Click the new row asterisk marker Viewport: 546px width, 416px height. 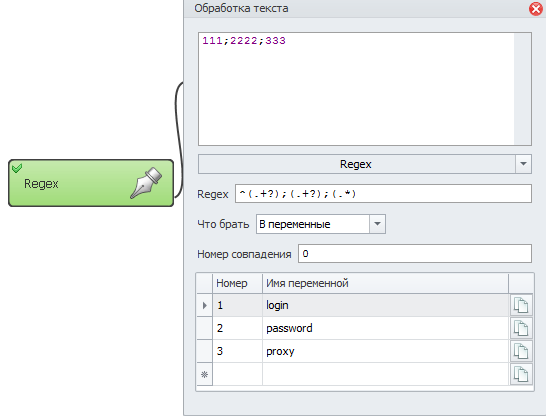pos(204,374)
